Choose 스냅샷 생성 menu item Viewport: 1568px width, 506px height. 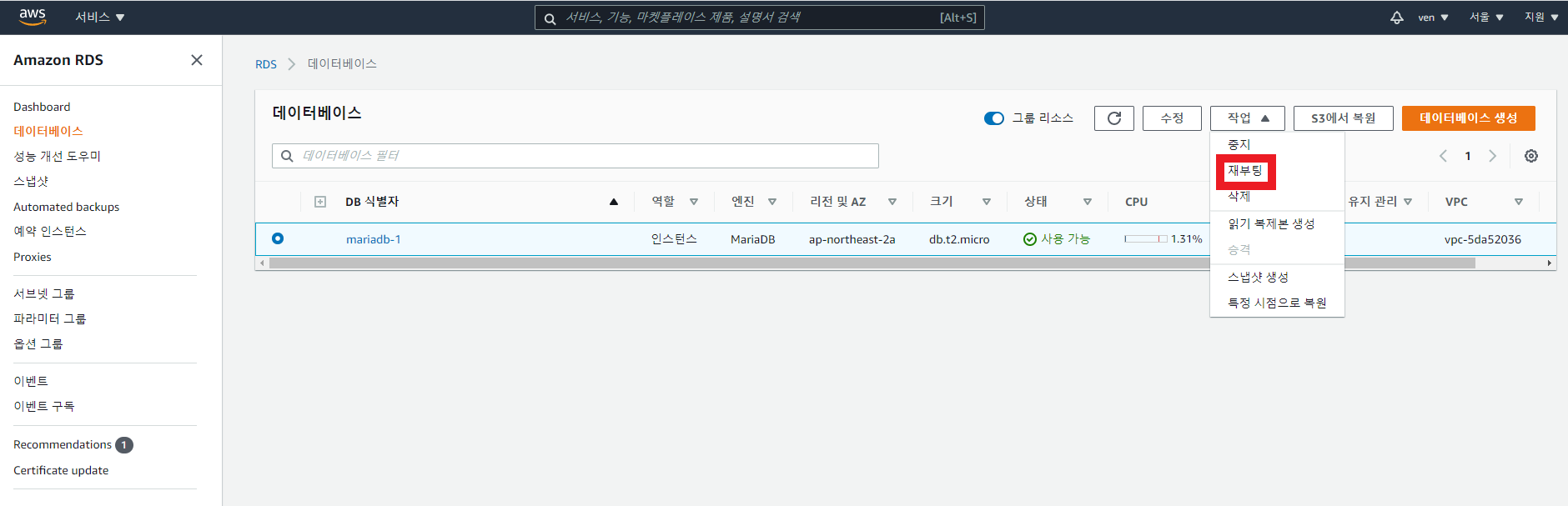1258,278
